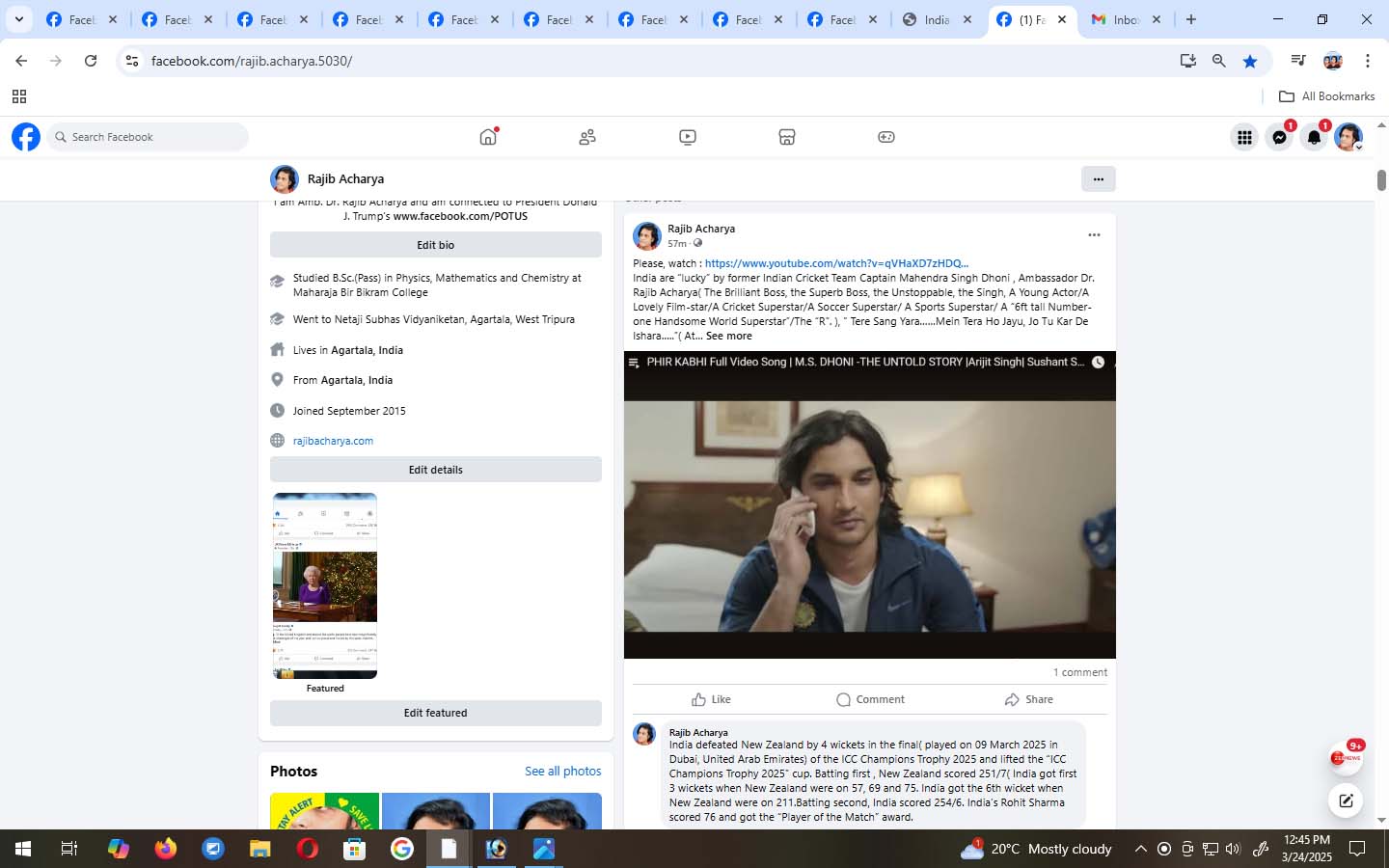Open Opera browser from taskbar
The height and width of the screenshot is (868, 1389).
pos(307,849)
